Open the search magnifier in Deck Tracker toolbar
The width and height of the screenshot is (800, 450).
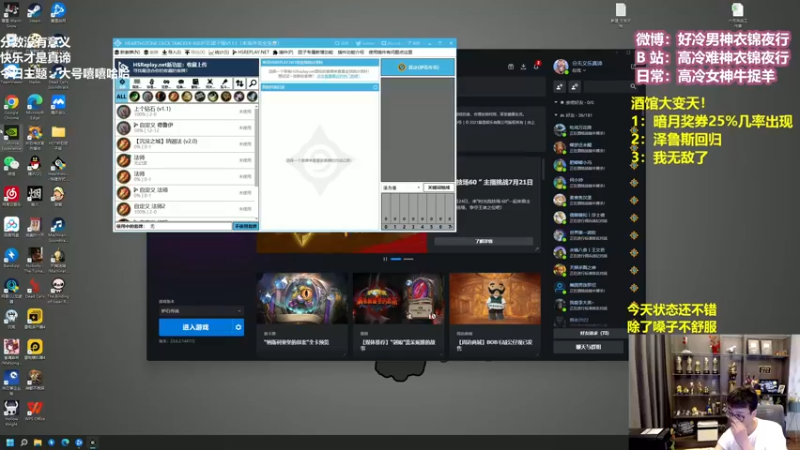click(x=253, y=83)
